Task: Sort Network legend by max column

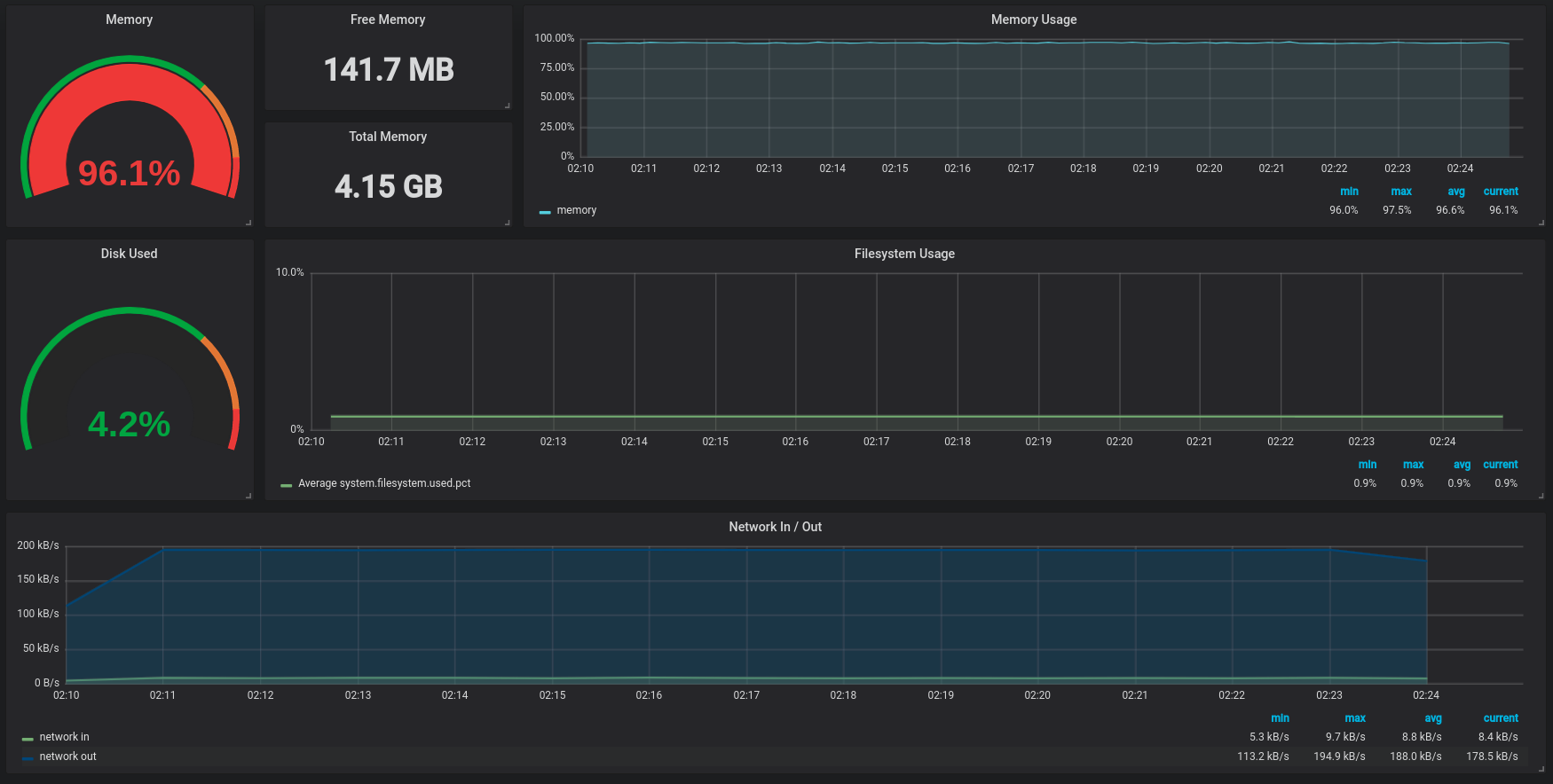Action: pyautogui.click(x=1355, y=718)
